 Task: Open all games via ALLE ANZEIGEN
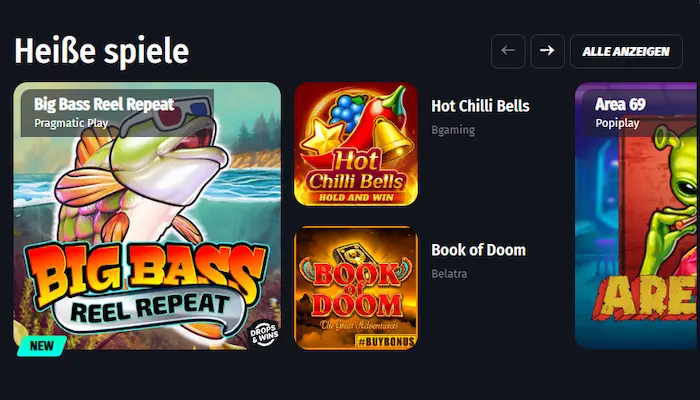pos(626,51)
